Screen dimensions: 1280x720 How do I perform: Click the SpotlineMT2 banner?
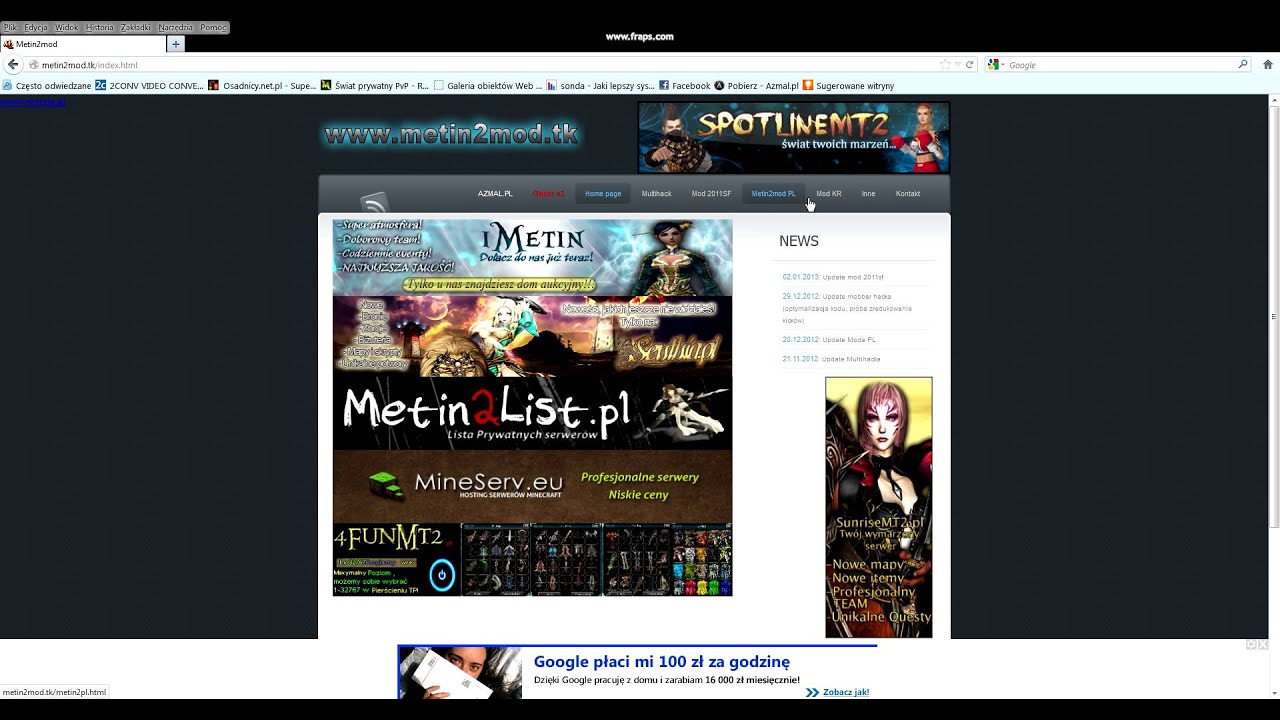[794, 137]
